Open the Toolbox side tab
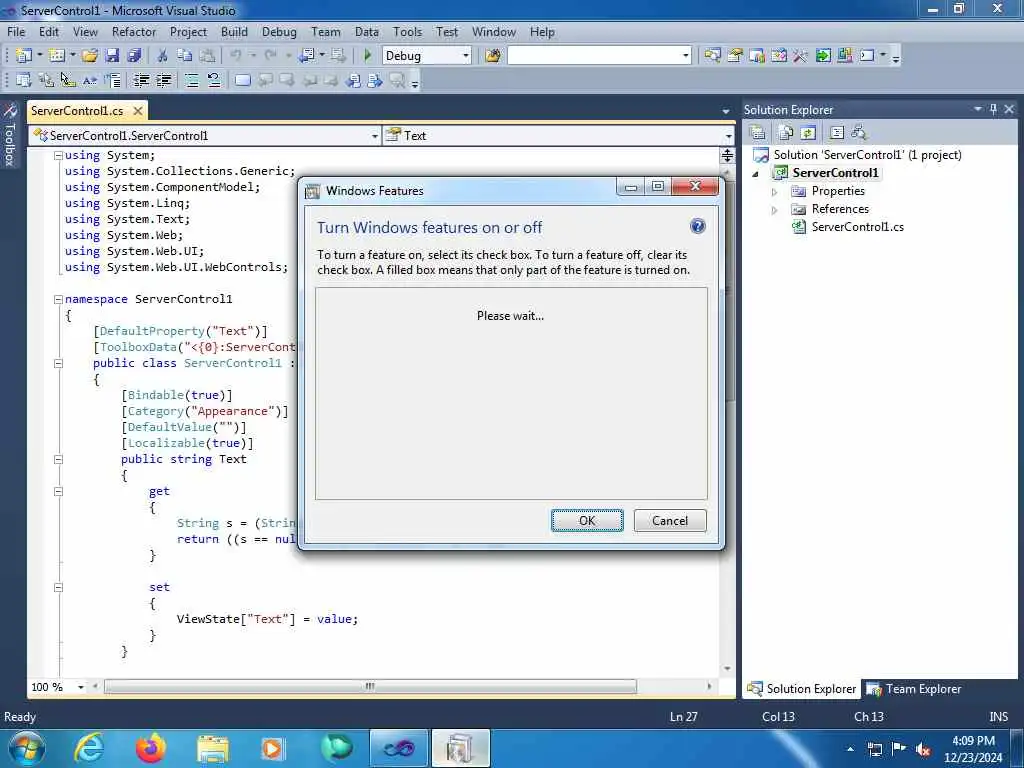Viewport: 1024px width, 768px height. 10,134
